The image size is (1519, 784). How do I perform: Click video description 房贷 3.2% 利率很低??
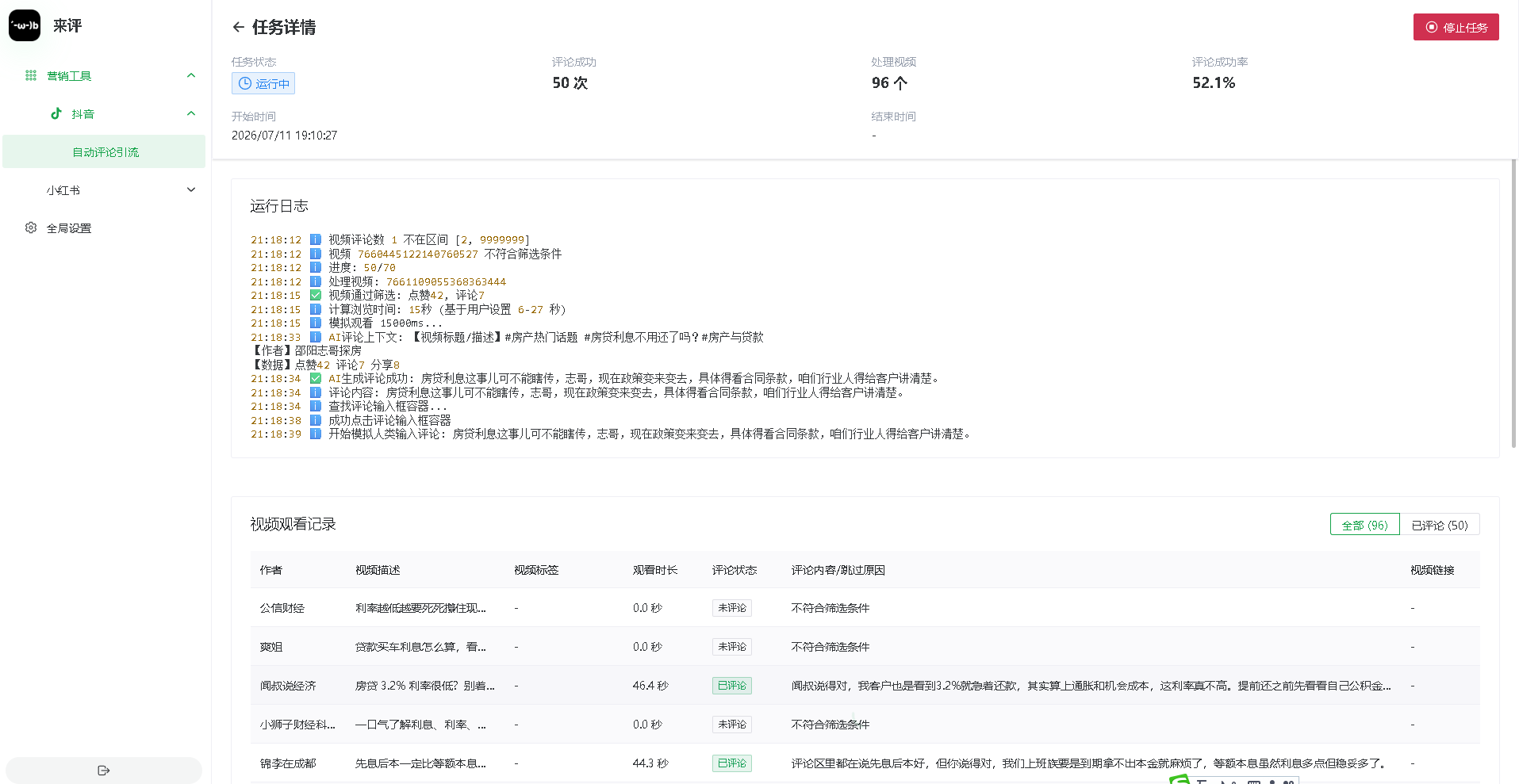pyautogui.click(x=425, y=686)
